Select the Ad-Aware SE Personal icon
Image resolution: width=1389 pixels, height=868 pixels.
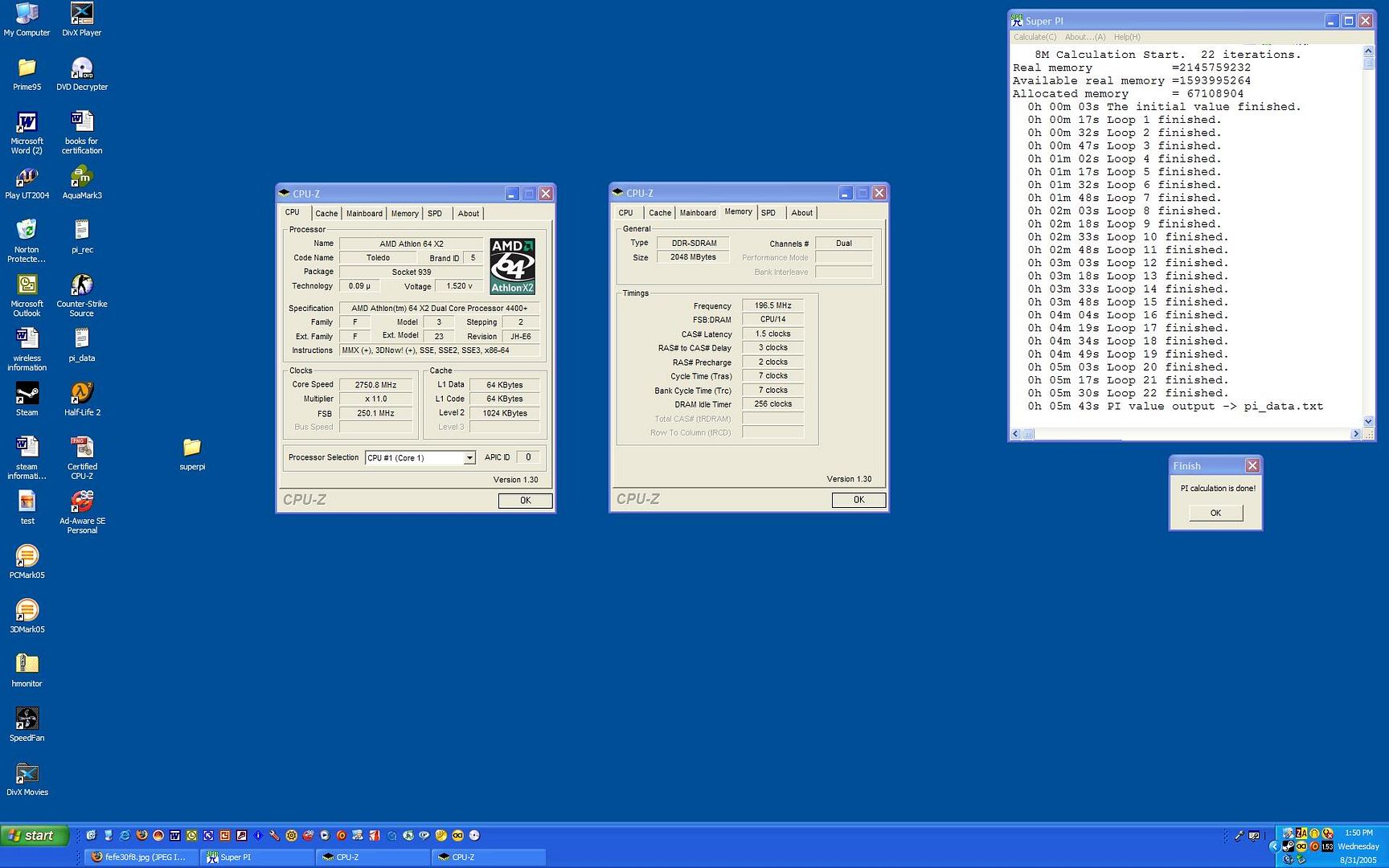coord(82,512)
